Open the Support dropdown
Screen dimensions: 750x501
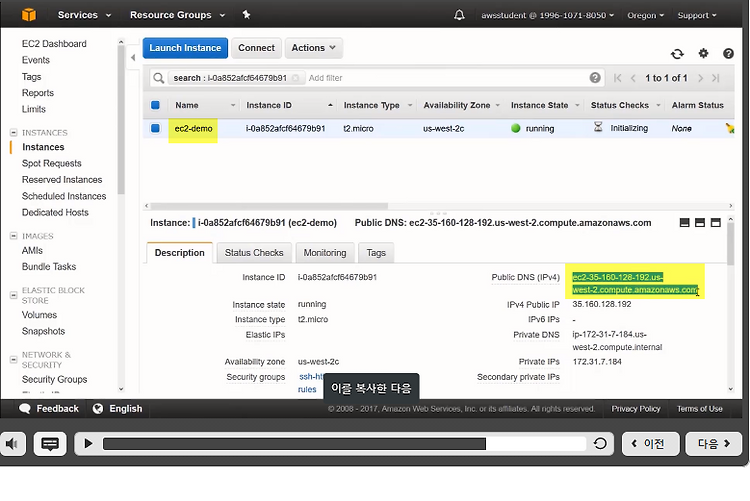coord(697,15)
